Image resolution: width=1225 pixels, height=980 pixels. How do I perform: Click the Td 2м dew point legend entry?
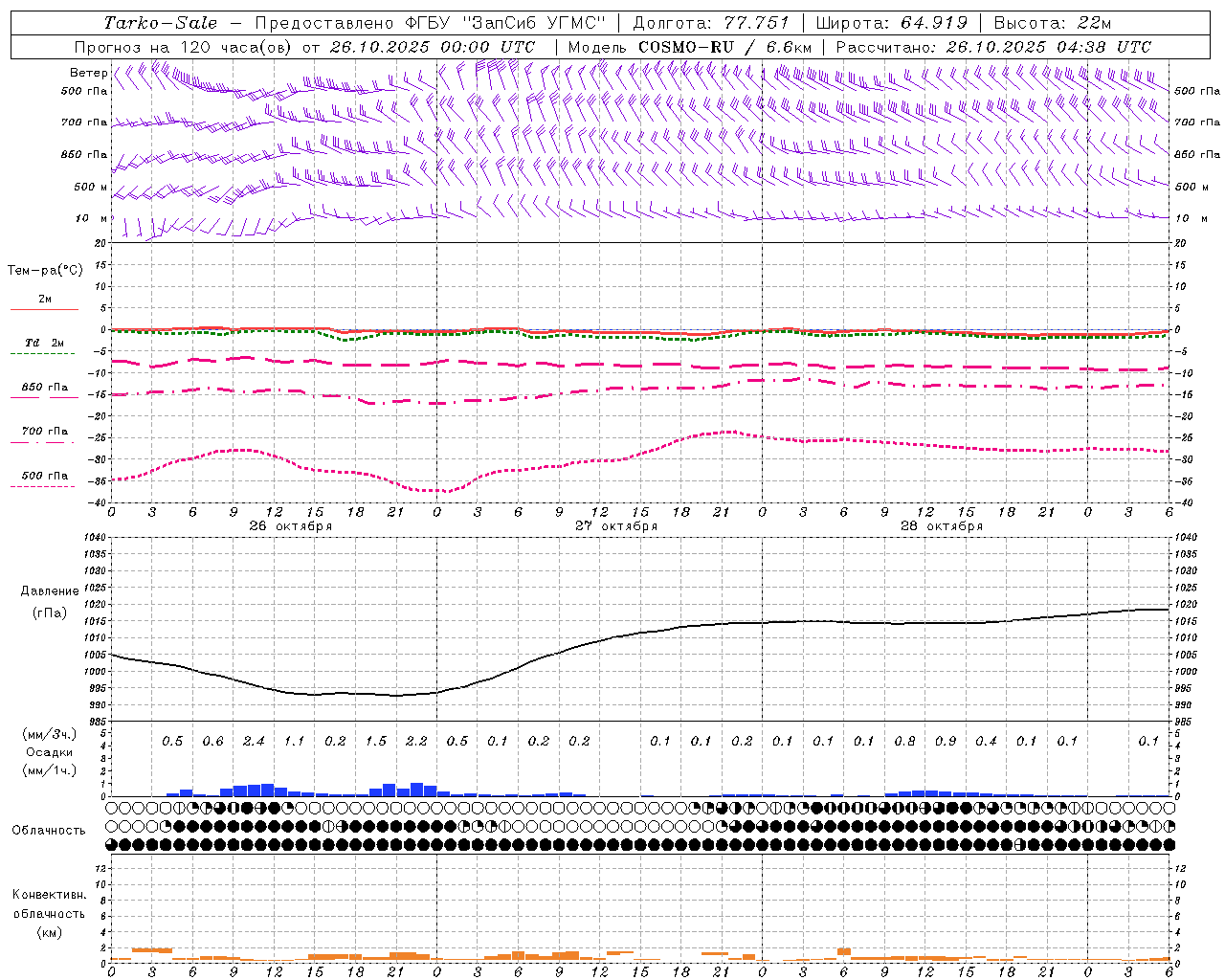[45, 343]
